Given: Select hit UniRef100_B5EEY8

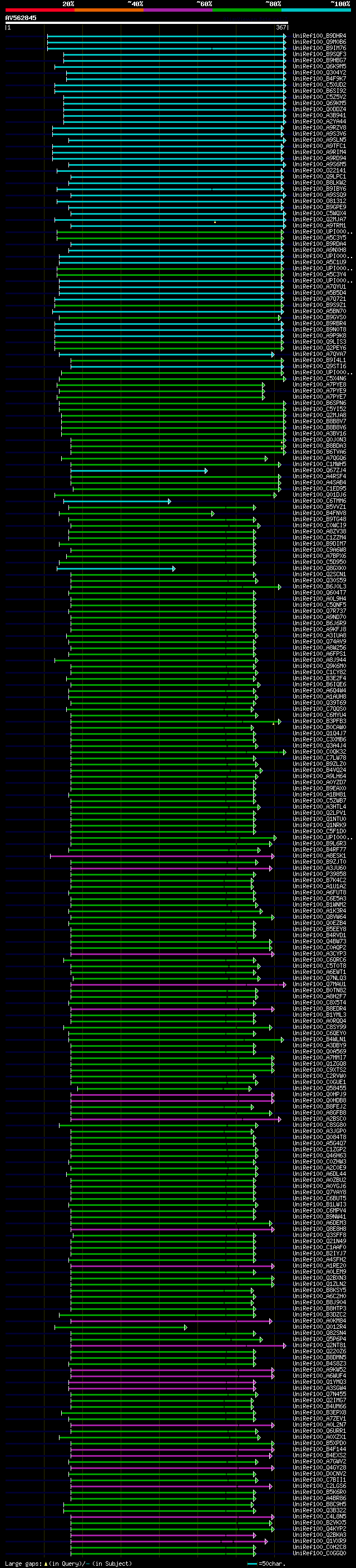Looking at the screenshot, I should click(319, 929).
